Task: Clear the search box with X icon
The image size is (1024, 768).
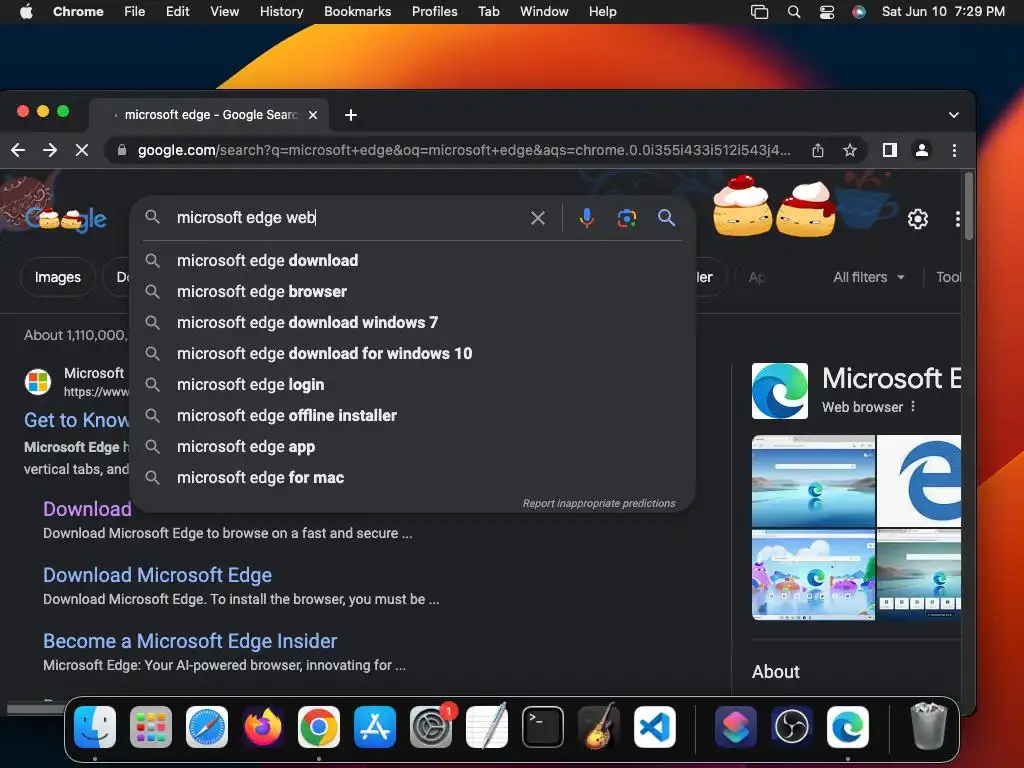Action: pos(537,217)
